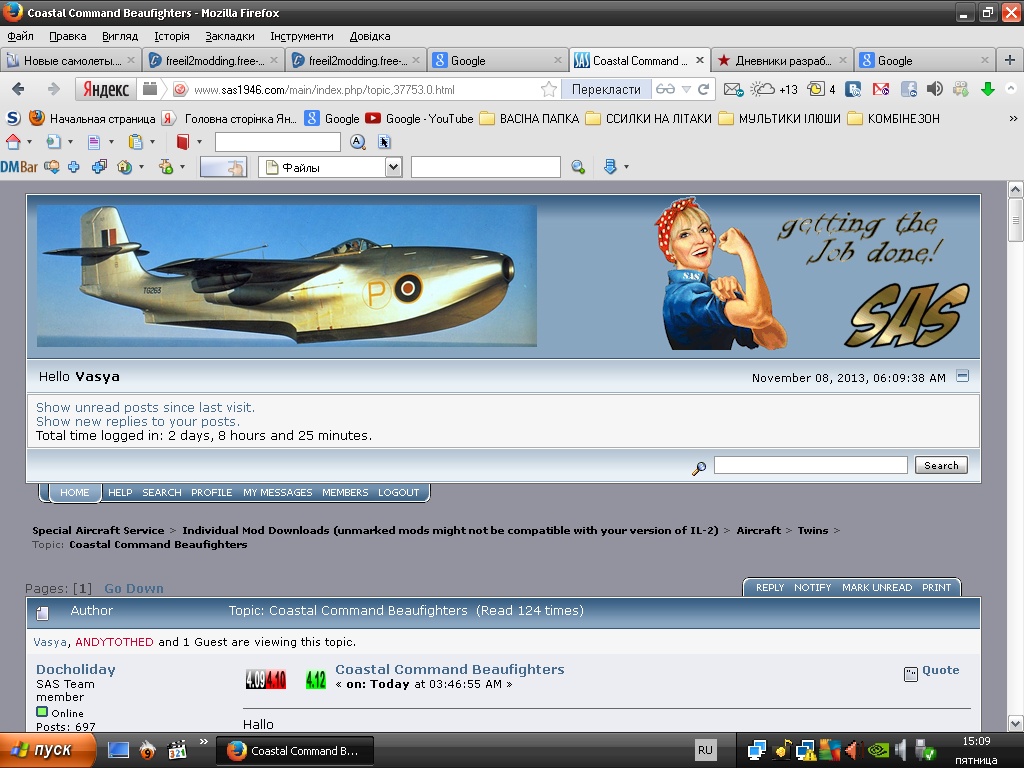Follow the Twins breadcrumb link
Screen dimensions: 1024x768
point(812,530)
